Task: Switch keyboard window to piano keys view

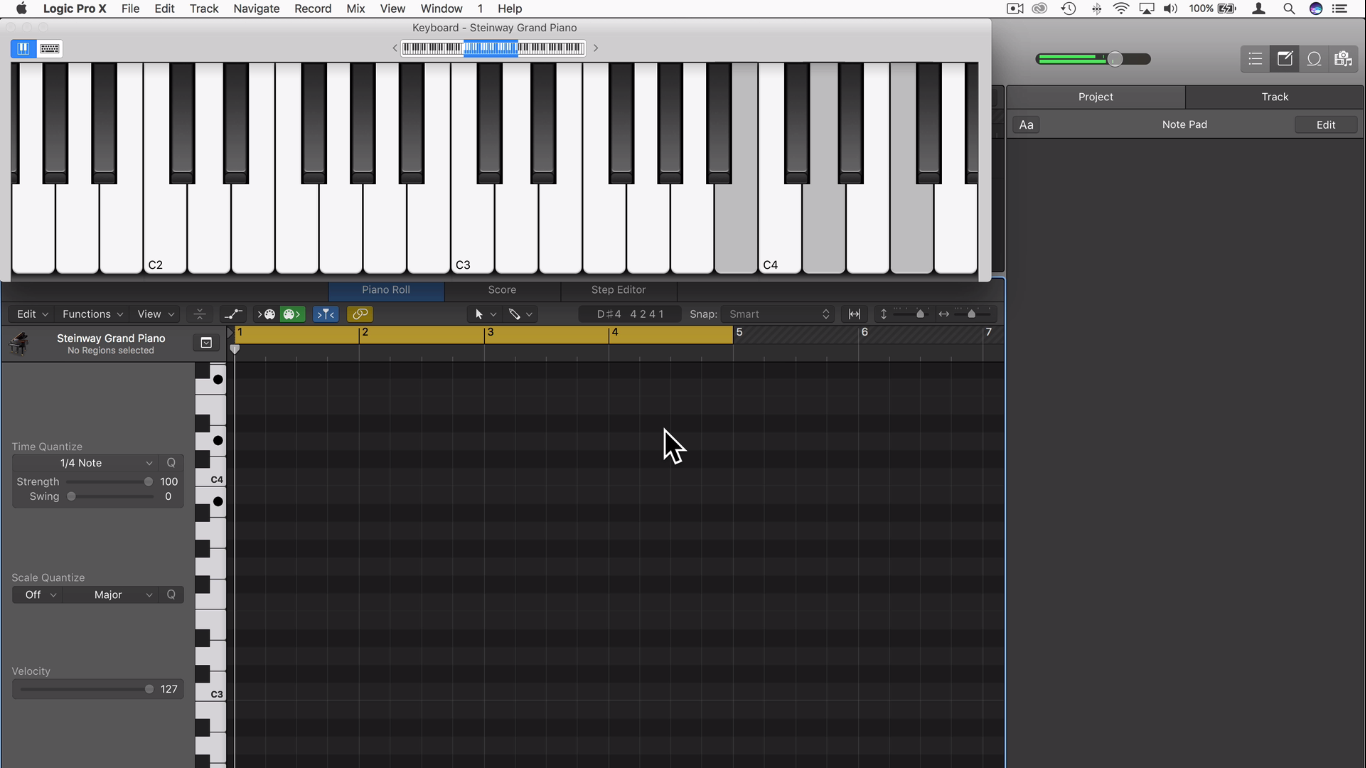Action: click(23, 48)
